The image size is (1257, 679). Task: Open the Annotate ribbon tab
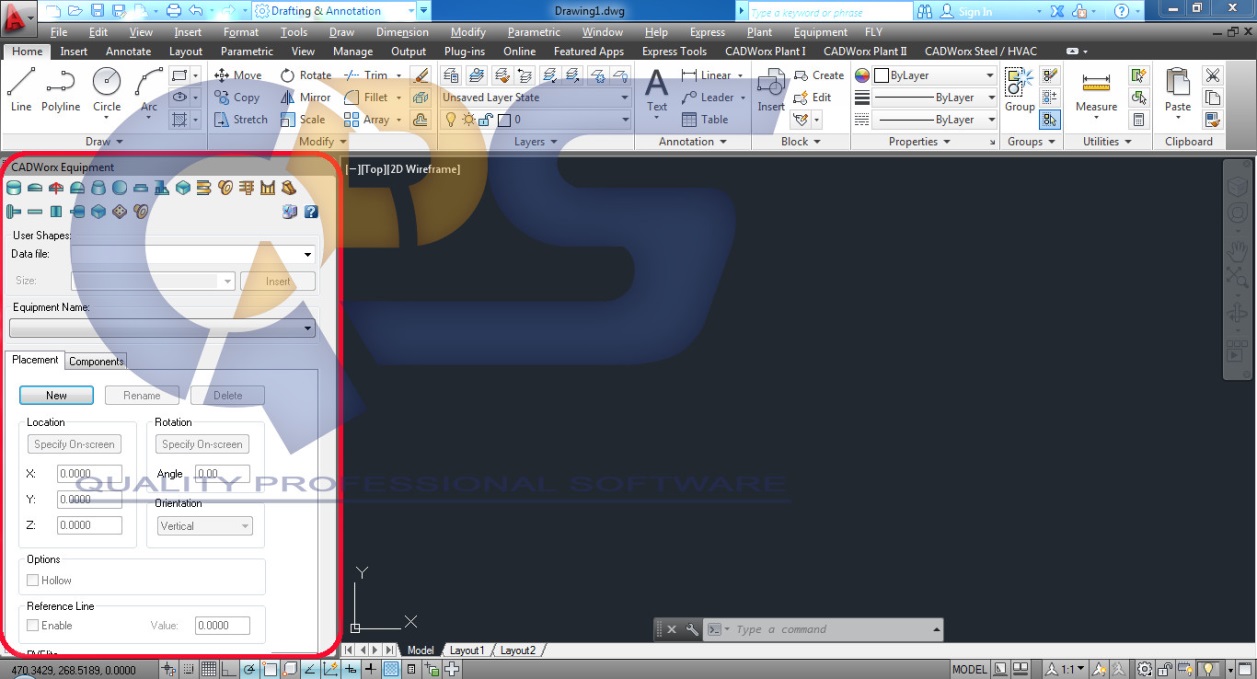[128, 51]
